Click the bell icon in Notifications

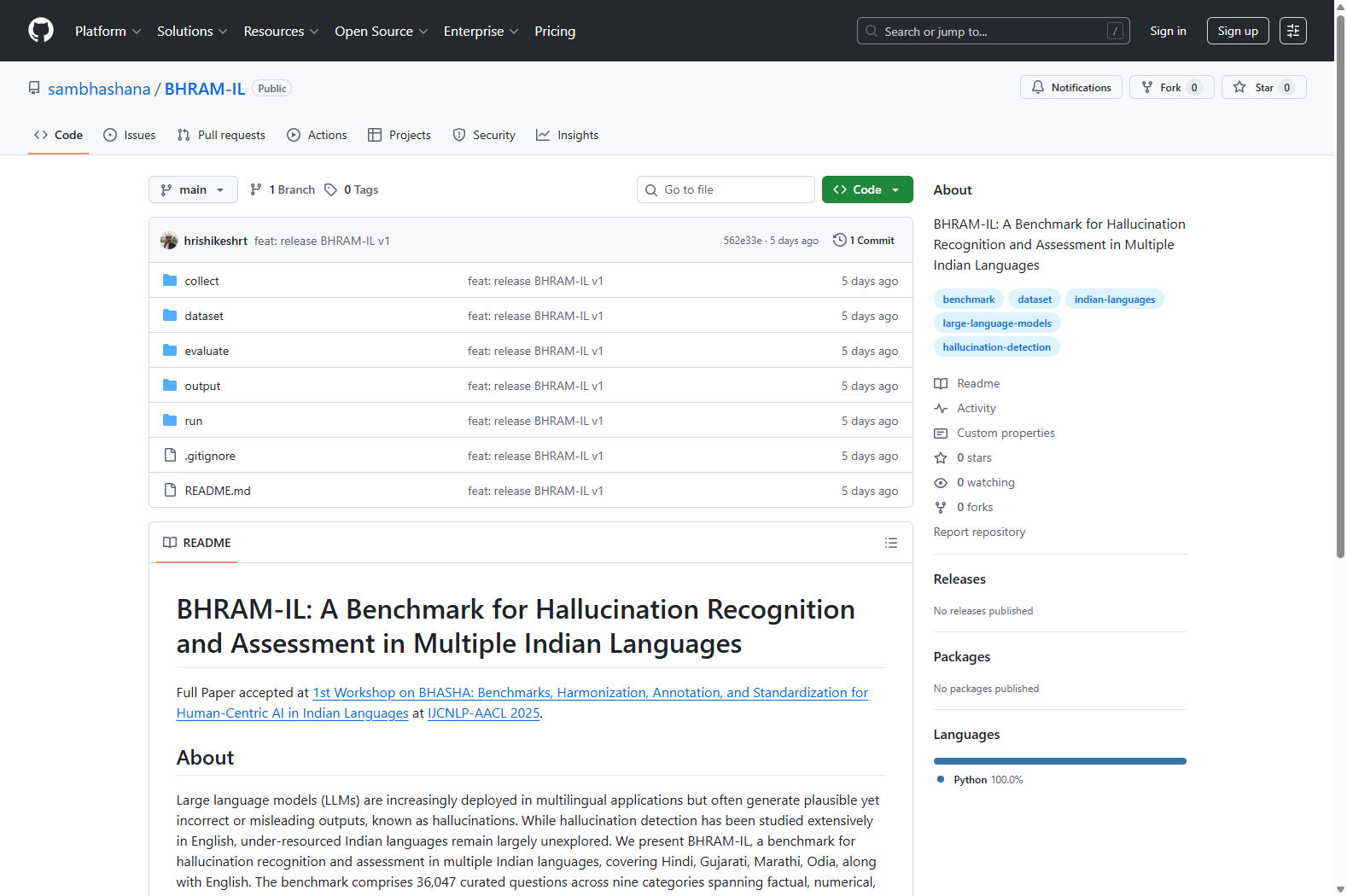coord(1038,87)
